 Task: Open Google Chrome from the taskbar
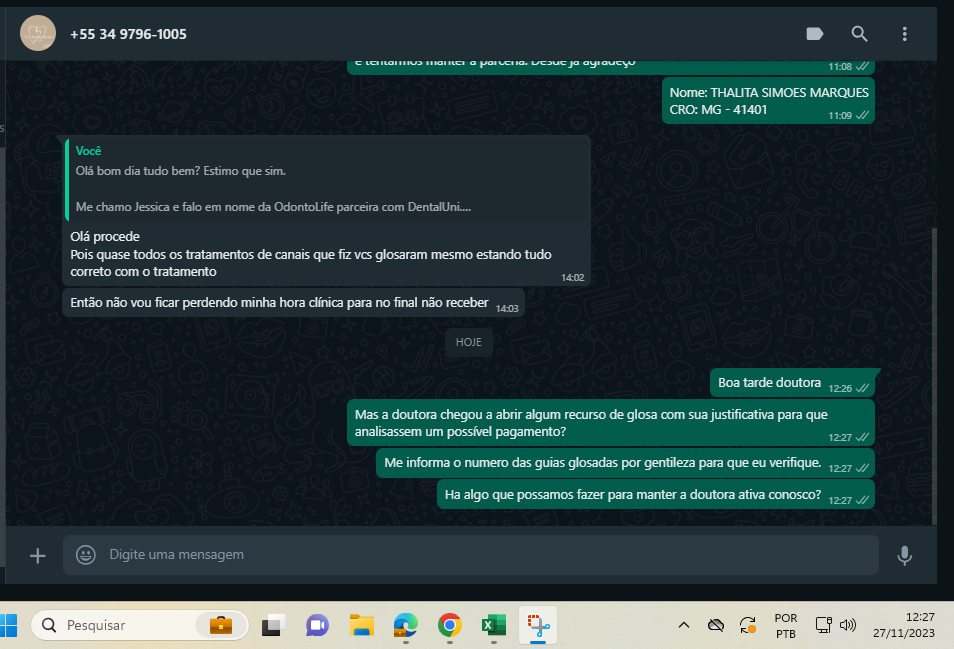point(450,625)
